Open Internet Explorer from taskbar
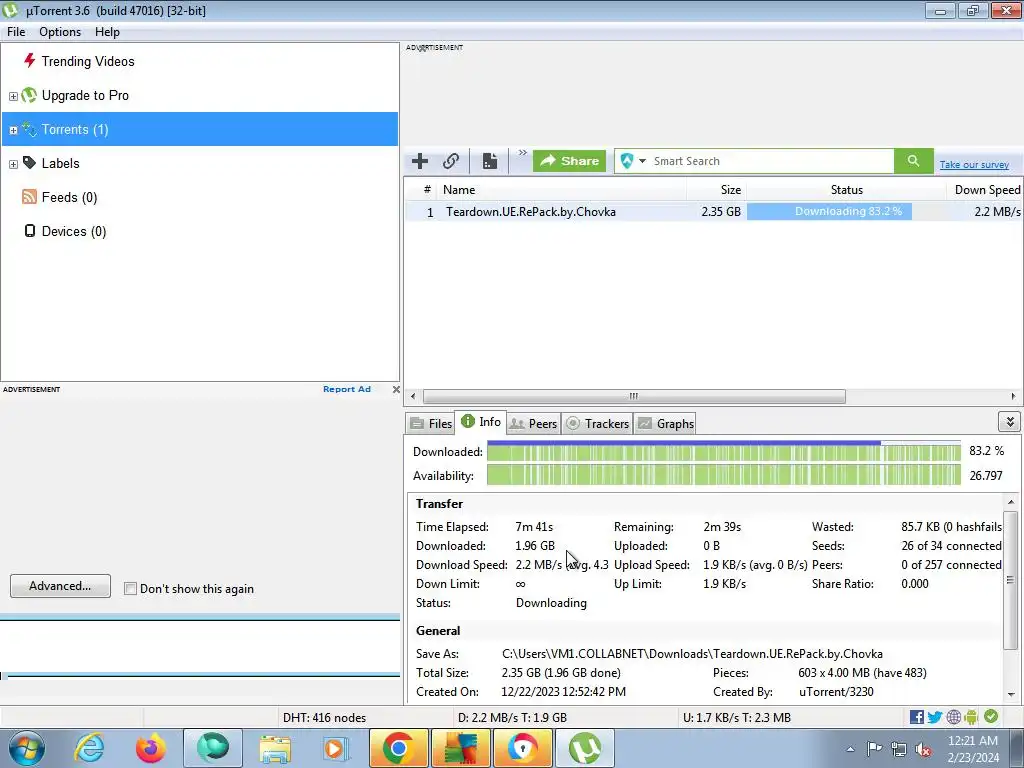 89,748
